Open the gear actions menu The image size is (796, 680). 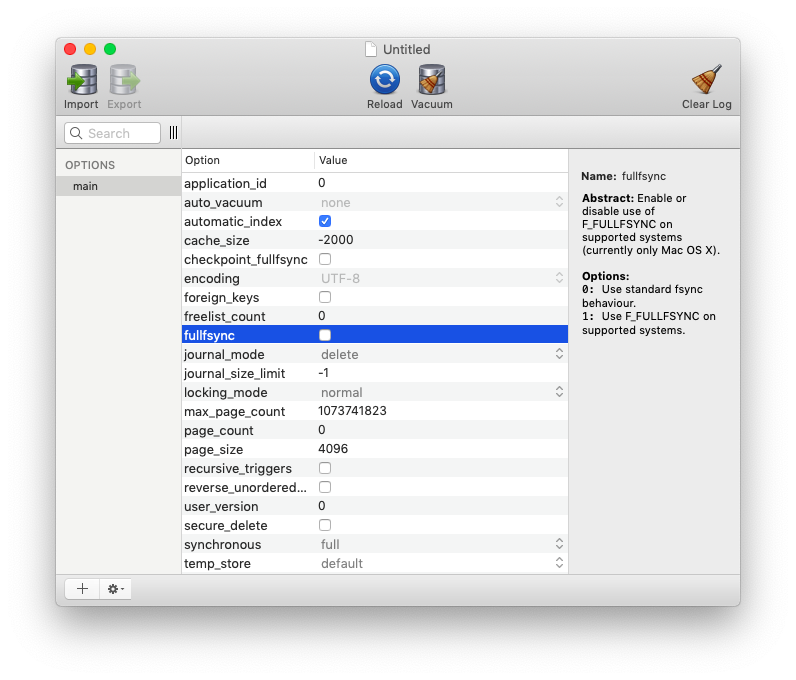tap(115, 589)
